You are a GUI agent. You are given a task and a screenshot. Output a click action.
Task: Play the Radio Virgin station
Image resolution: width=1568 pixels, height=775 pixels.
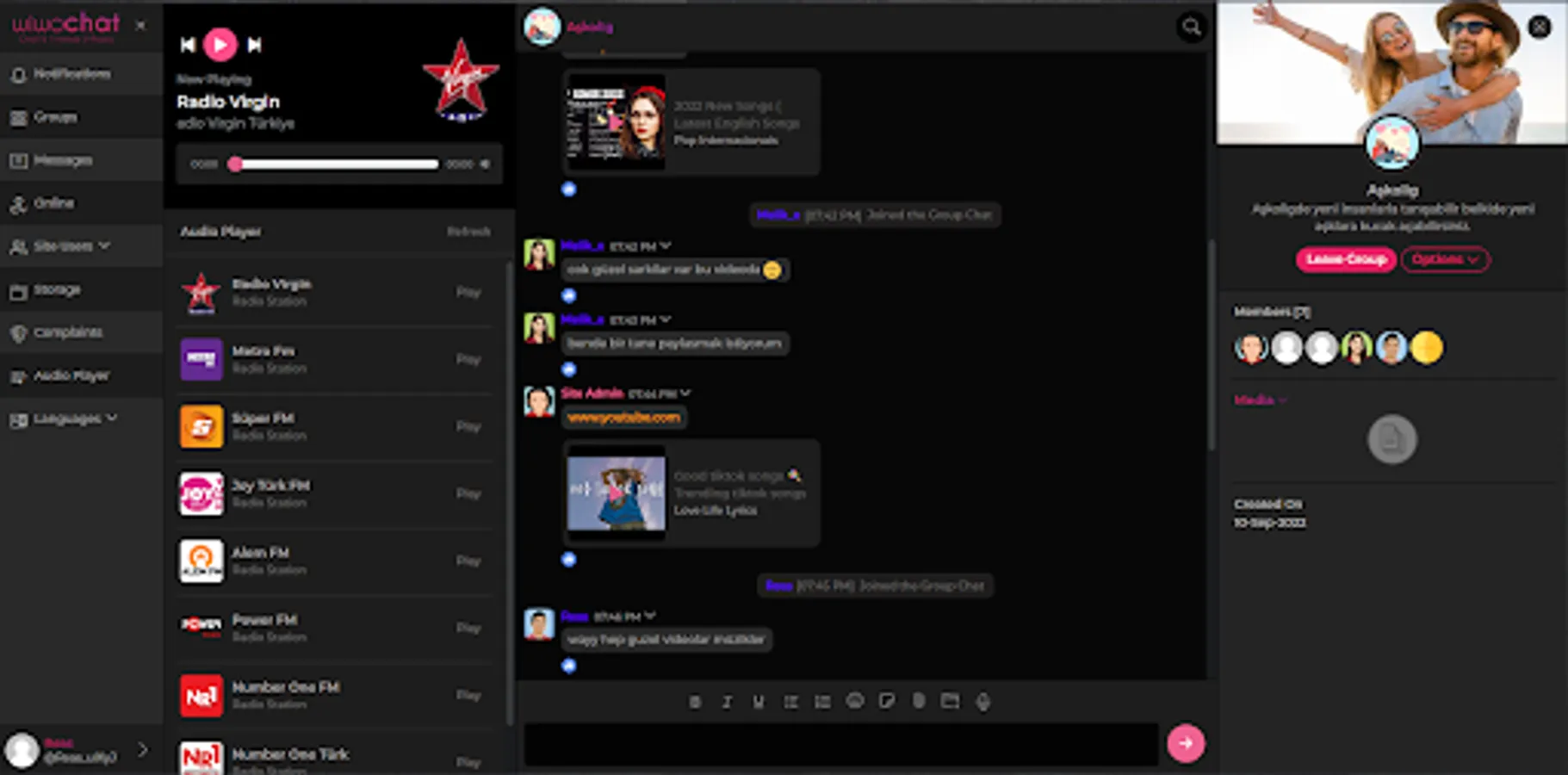pos(468,292)
